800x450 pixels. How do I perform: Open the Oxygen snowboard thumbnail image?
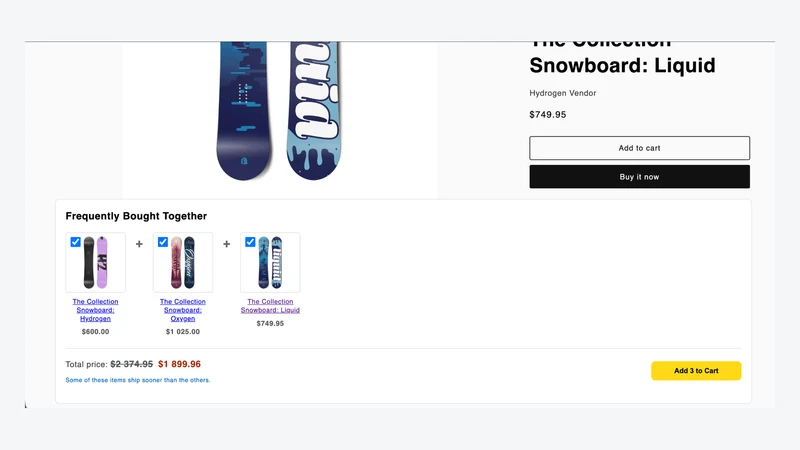[x=183, y=262]
